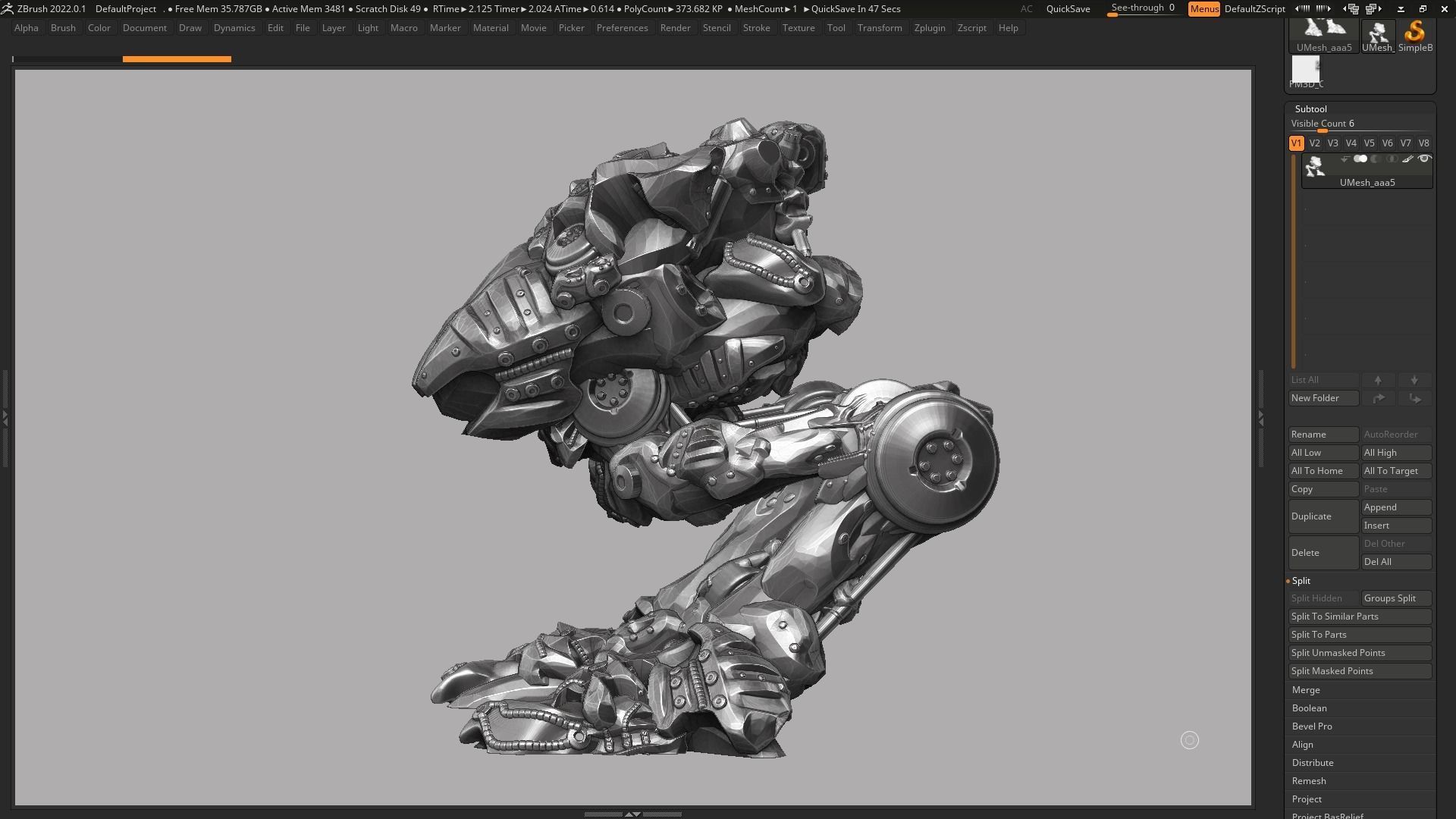This screenshot has width=1456, height=819.
Task: Toggle the eye visibility icon on UMesh_aaa5
Action: click(x=1424, y=159)
